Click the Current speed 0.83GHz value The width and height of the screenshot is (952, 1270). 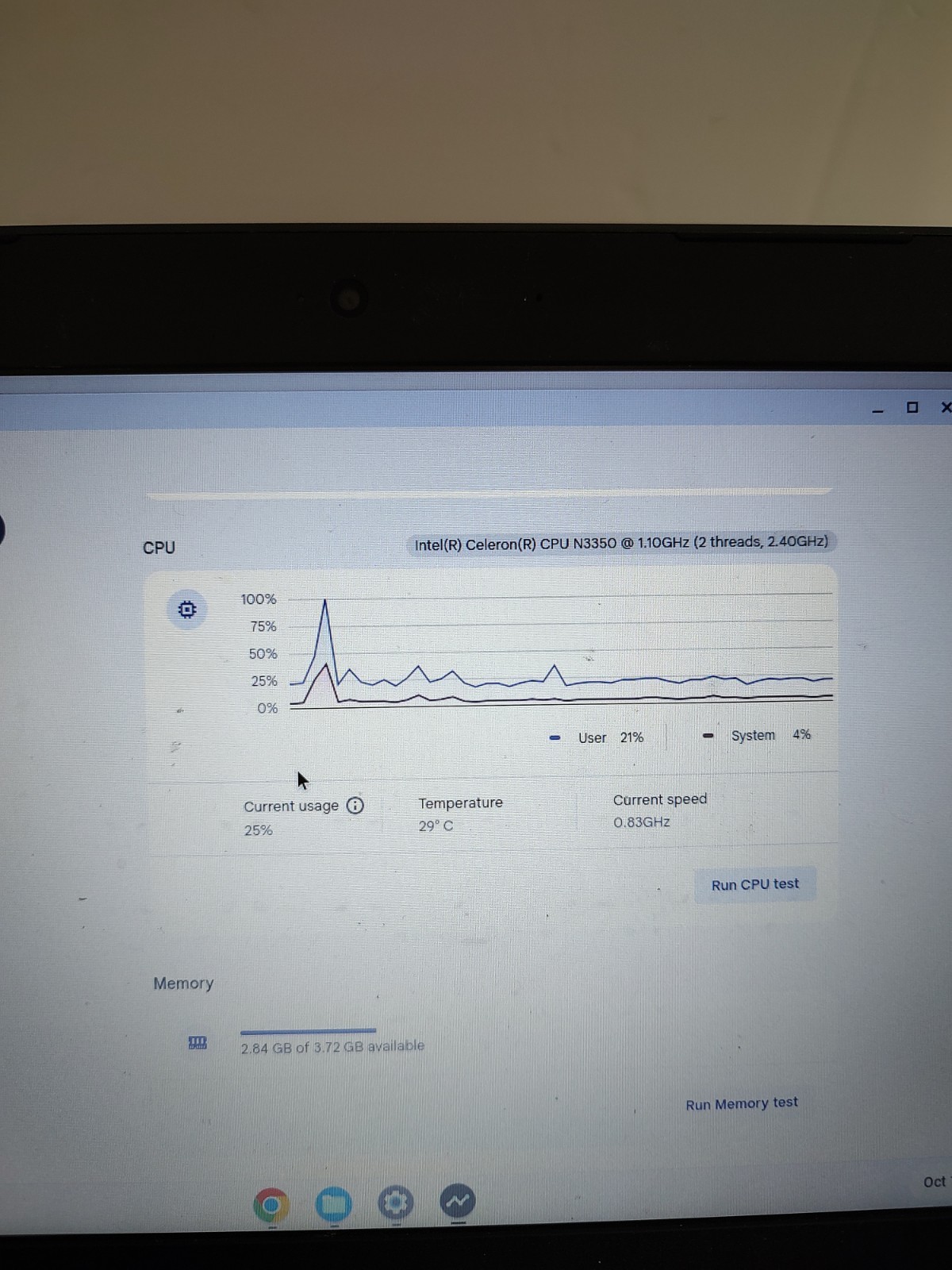(642, 822)
